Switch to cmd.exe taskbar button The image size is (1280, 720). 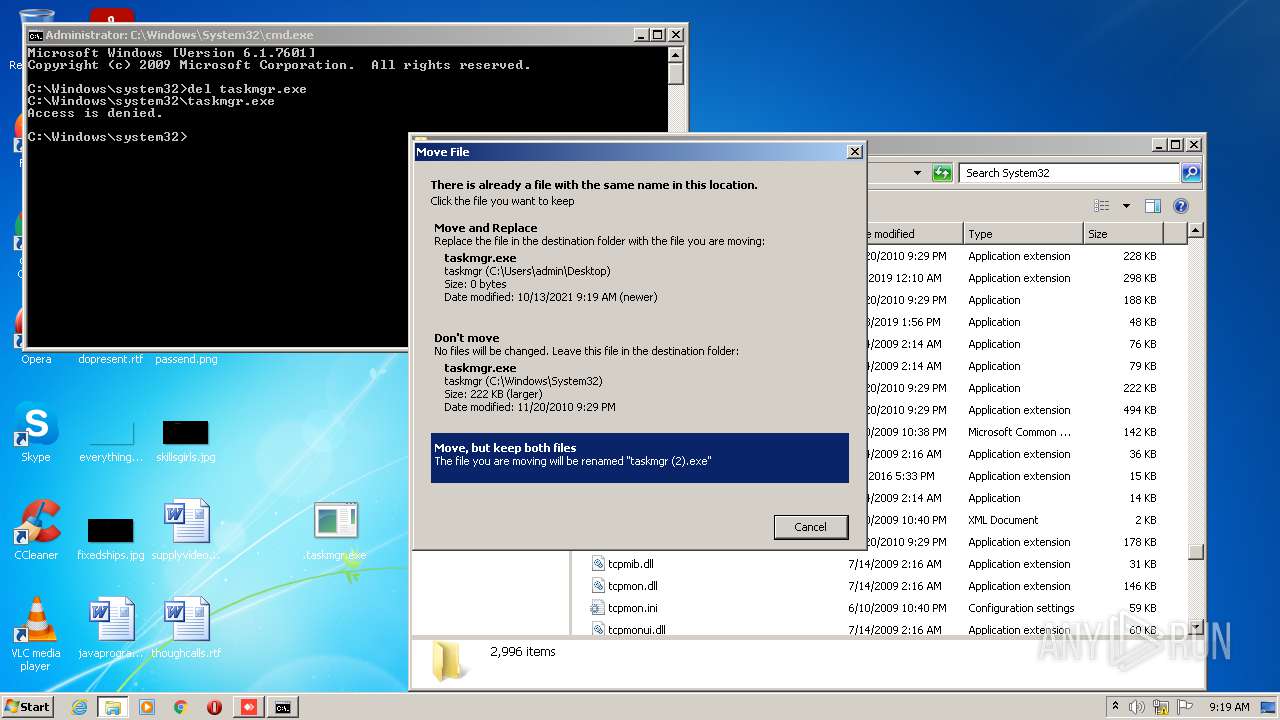(x=283, y=707)
